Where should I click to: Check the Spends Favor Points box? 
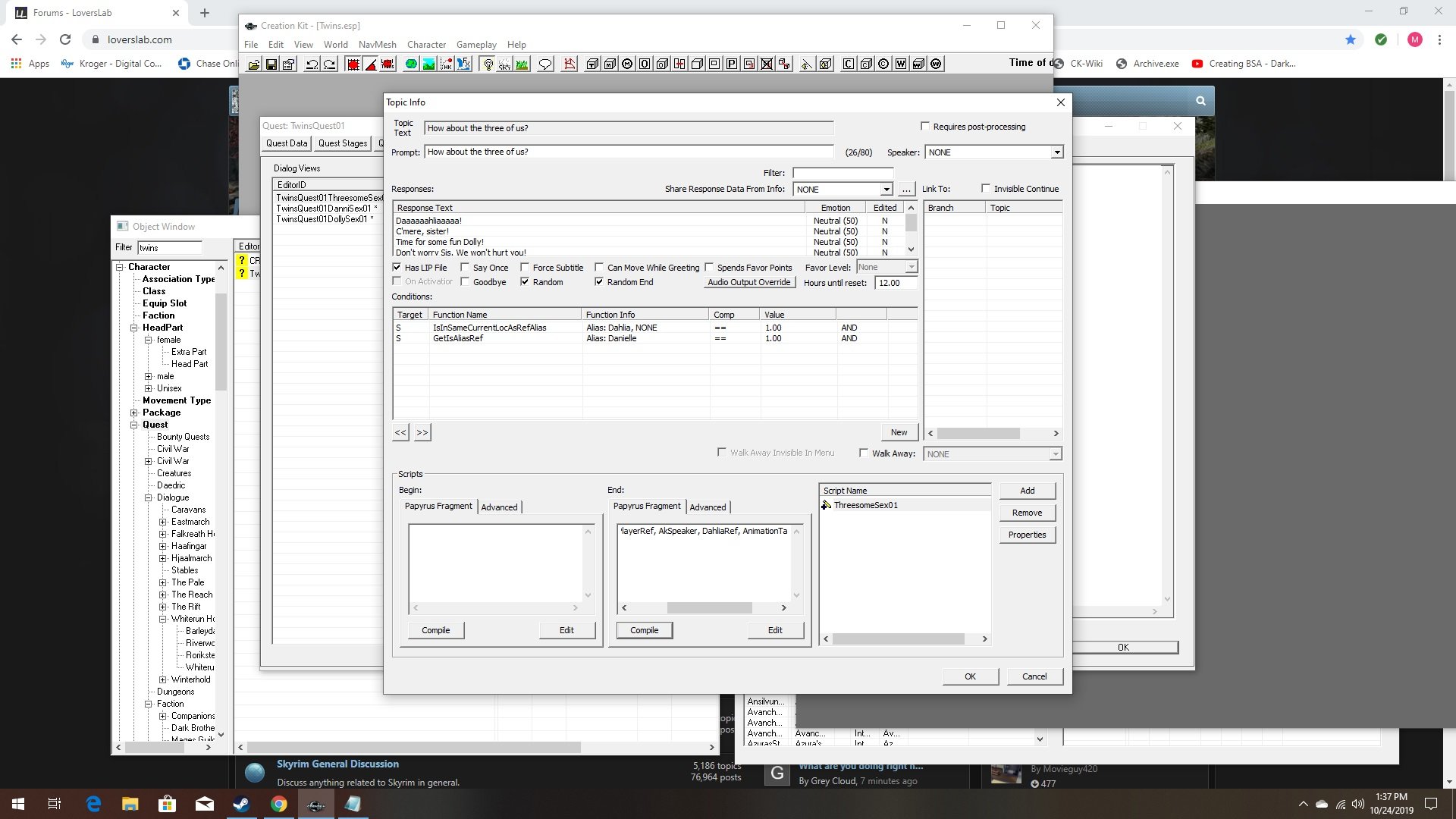pos(709,268)
